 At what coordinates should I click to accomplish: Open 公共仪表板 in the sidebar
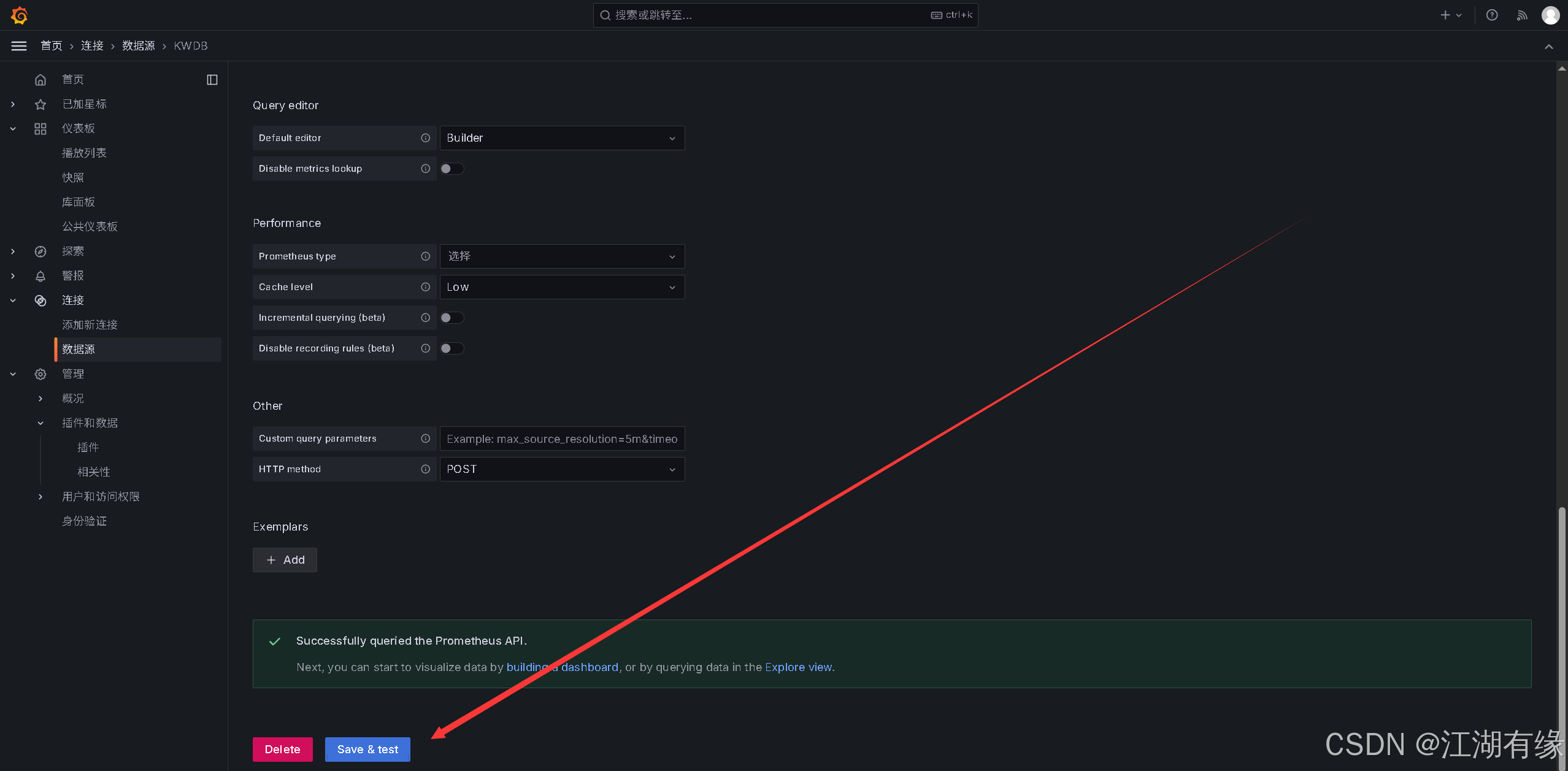[90, 227]
